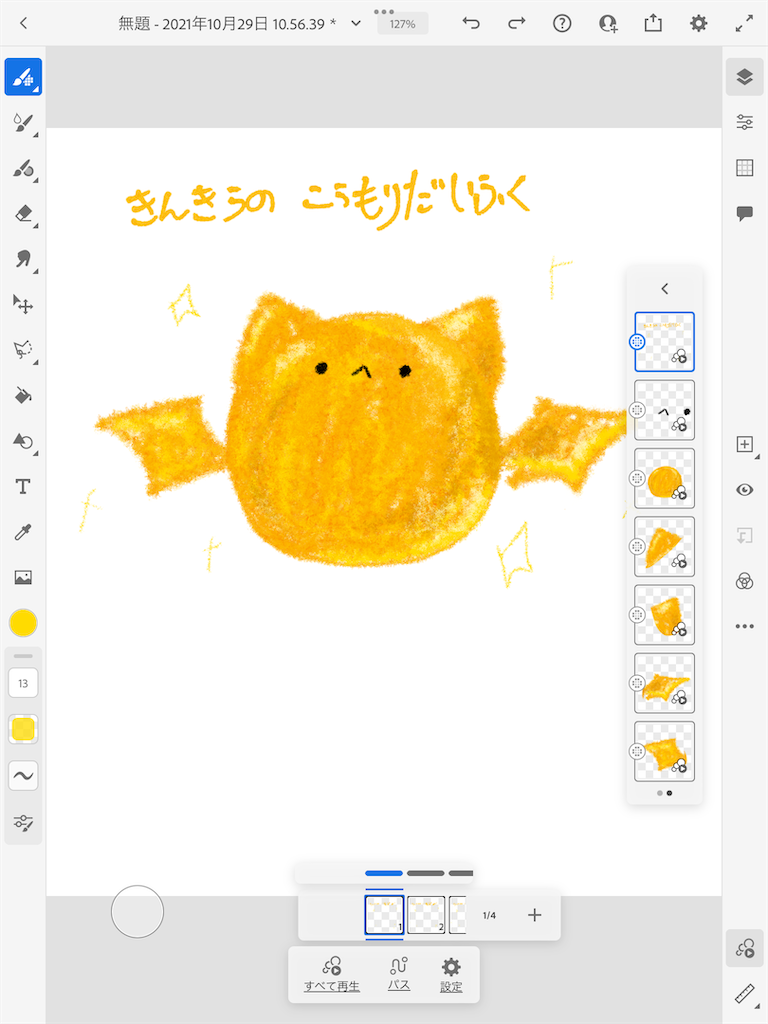The width and height of the screenshot is (768, 1024).
Task: Open brush flow yellow square control
Action: tap(24, 729)
